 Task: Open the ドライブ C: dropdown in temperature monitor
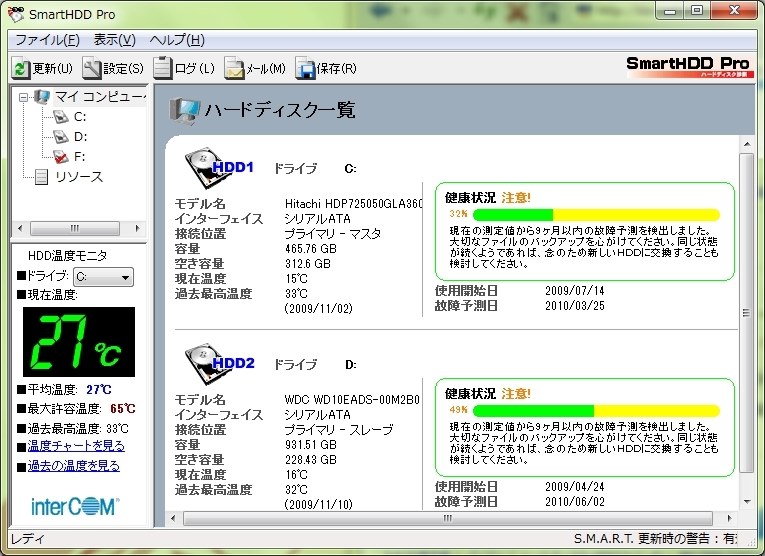click(x=103, y=277)
